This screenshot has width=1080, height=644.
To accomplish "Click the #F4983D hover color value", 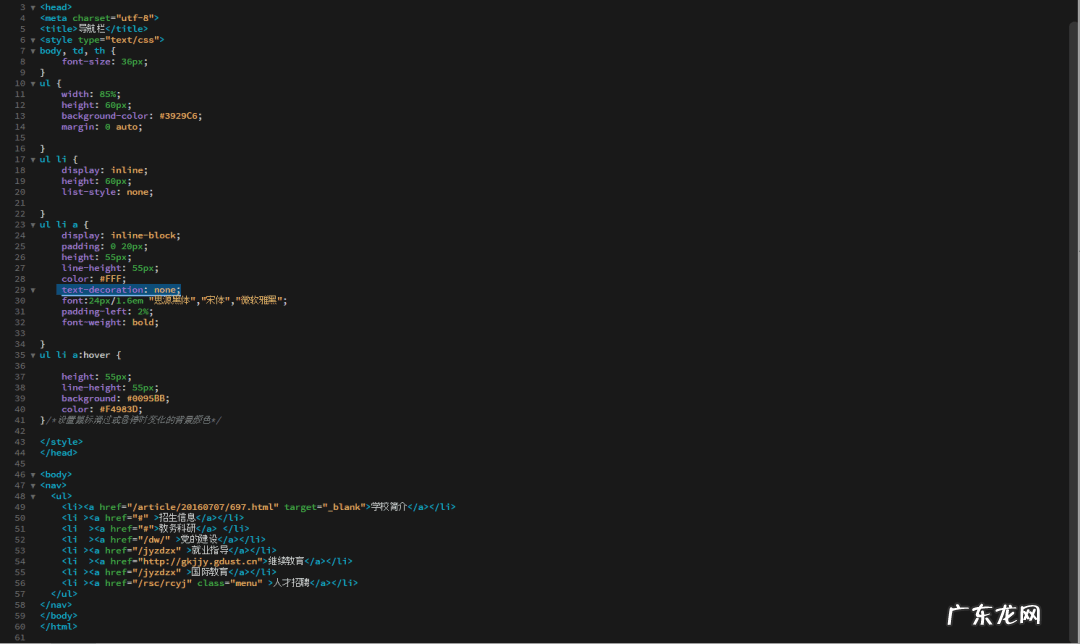I will click(120, 409).
